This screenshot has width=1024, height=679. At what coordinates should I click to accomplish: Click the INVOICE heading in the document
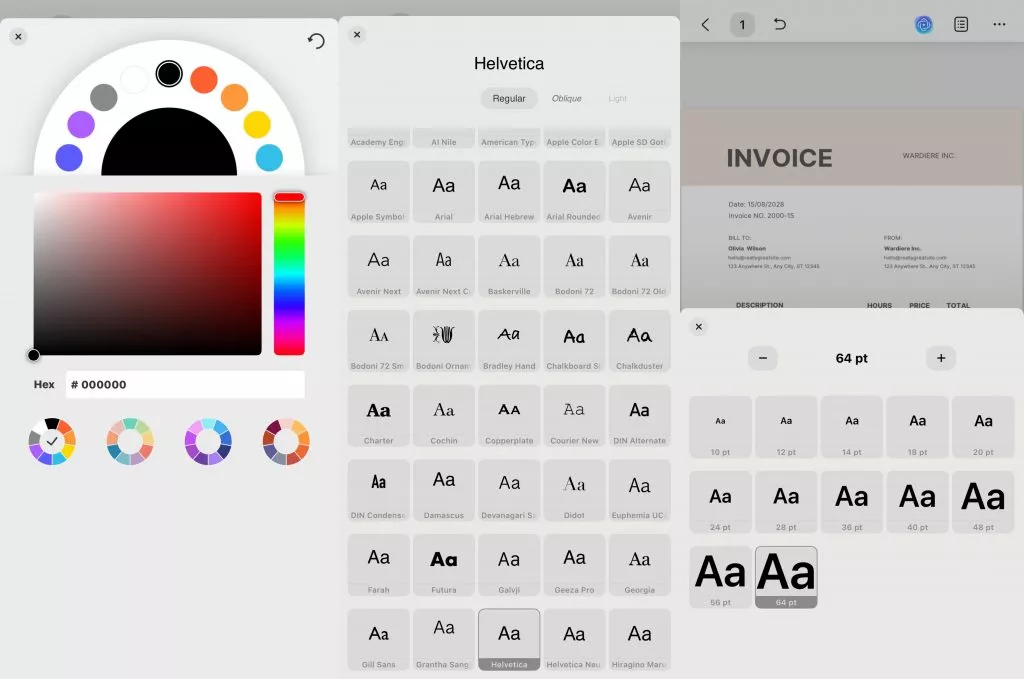(780, 158)
